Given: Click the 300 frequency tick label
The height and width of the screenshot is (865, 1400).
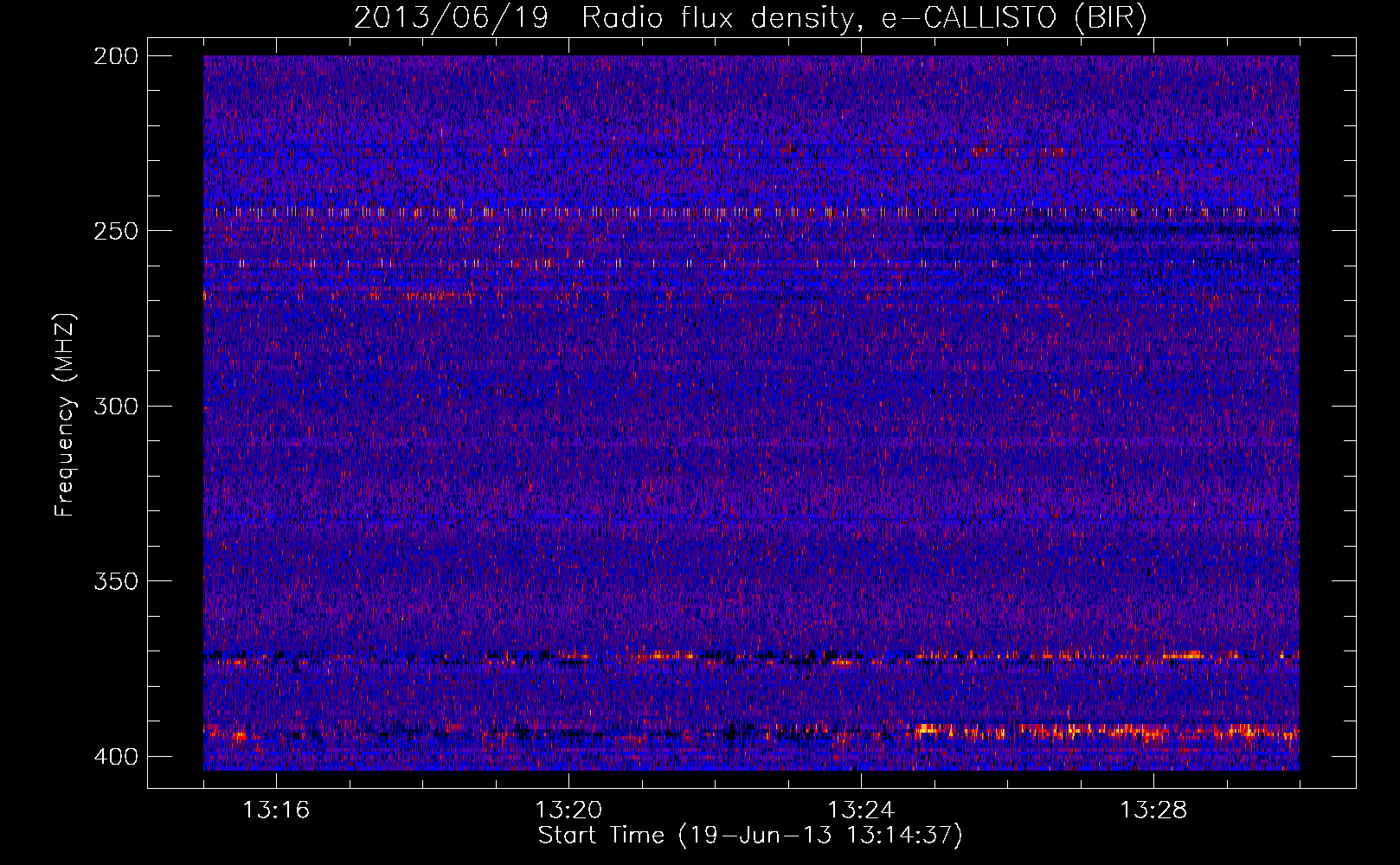Looking at the screenshot, I should point(115,407).
